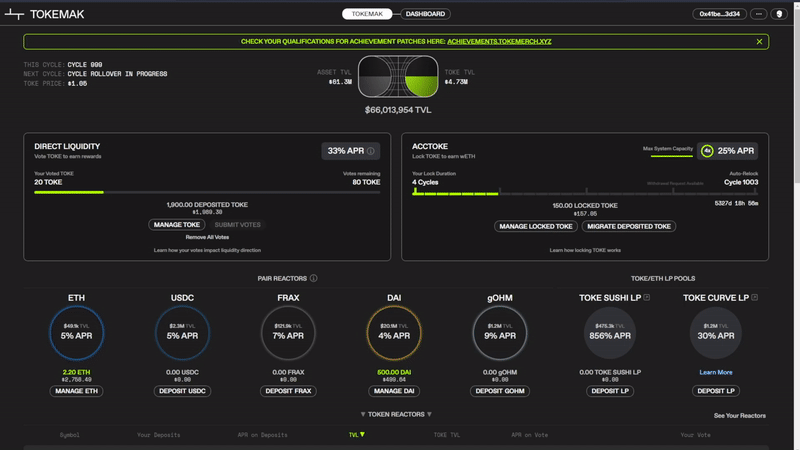Open the ACHIEVEMENTS.TOKEMERCH.XYZ link

(x=499, y=41)
